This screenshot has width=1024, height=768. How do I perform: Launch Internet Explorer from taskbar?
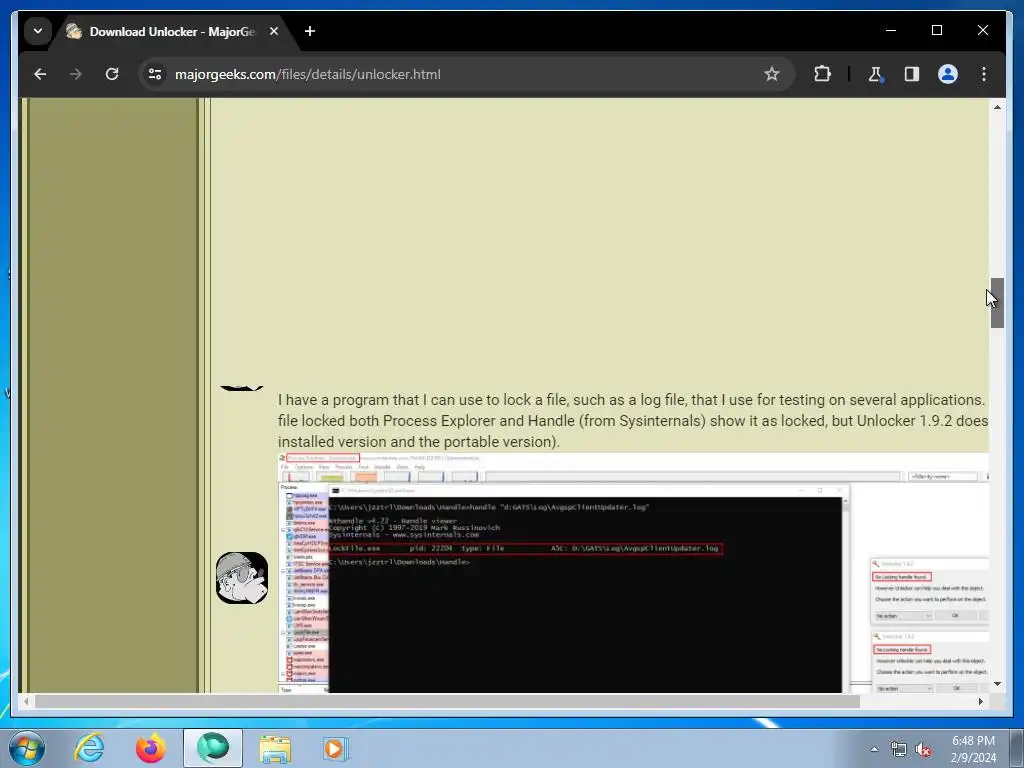(89, 748)
